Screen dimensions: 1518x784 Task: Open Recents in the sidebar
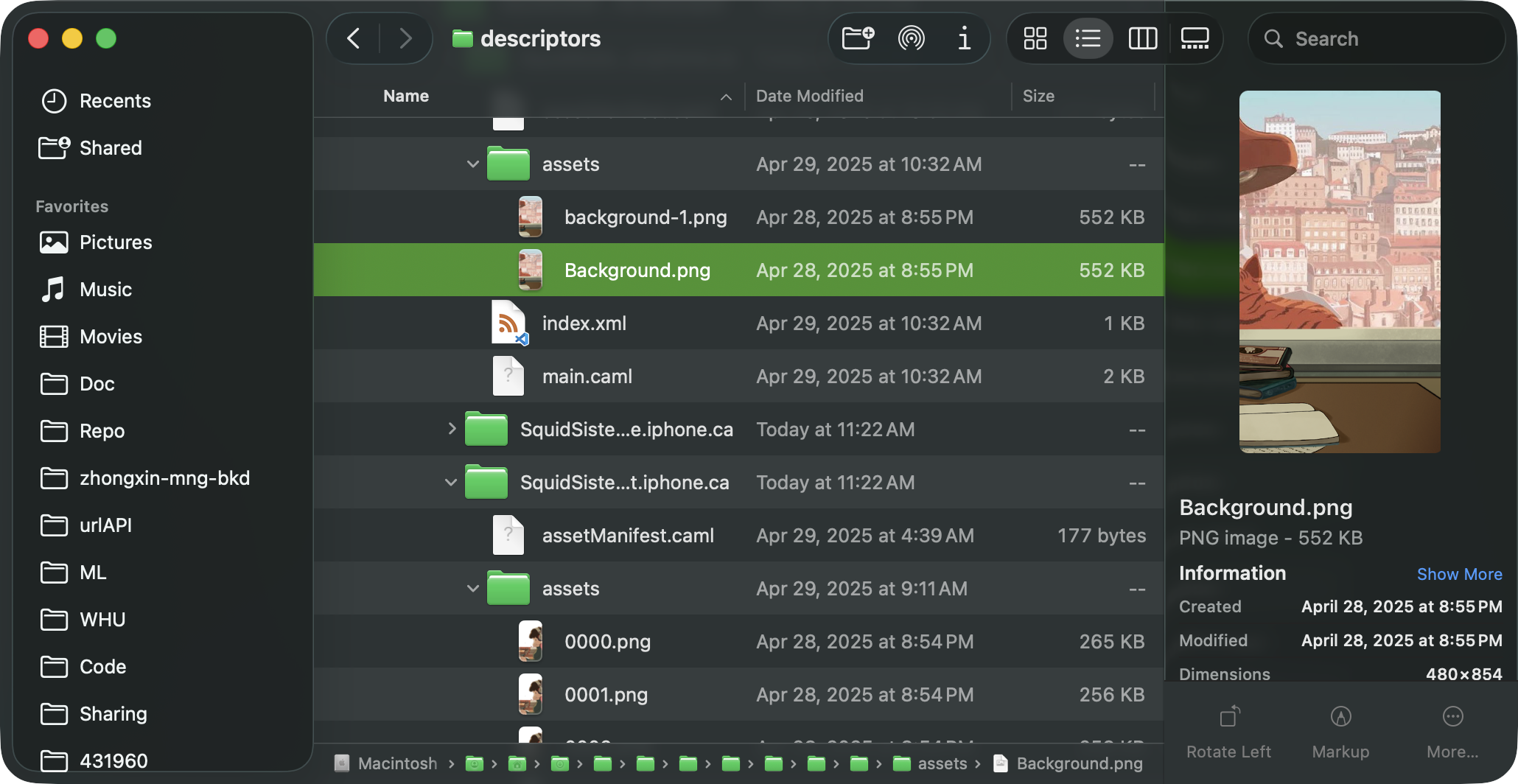(x=114, y=101)
